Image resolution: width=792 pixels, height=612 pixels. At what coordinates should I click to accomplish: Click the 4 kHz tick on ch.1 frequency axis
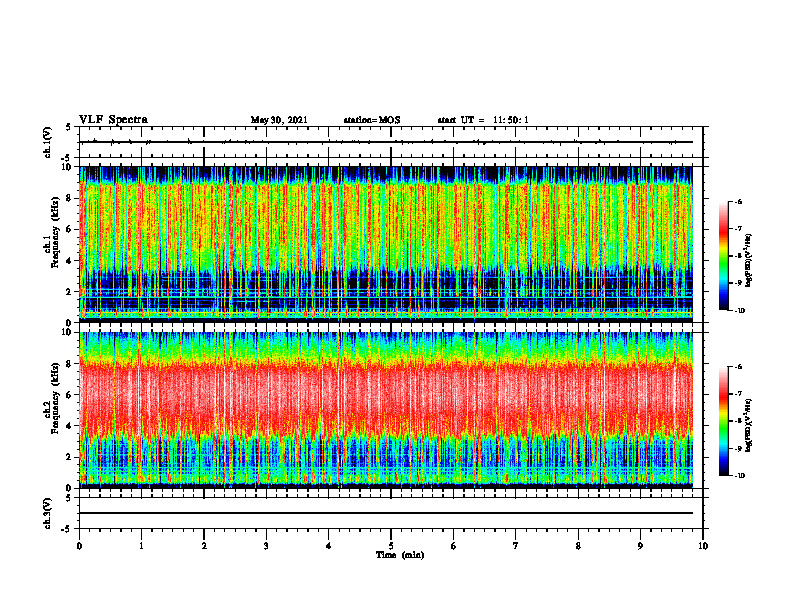point(70,261)
